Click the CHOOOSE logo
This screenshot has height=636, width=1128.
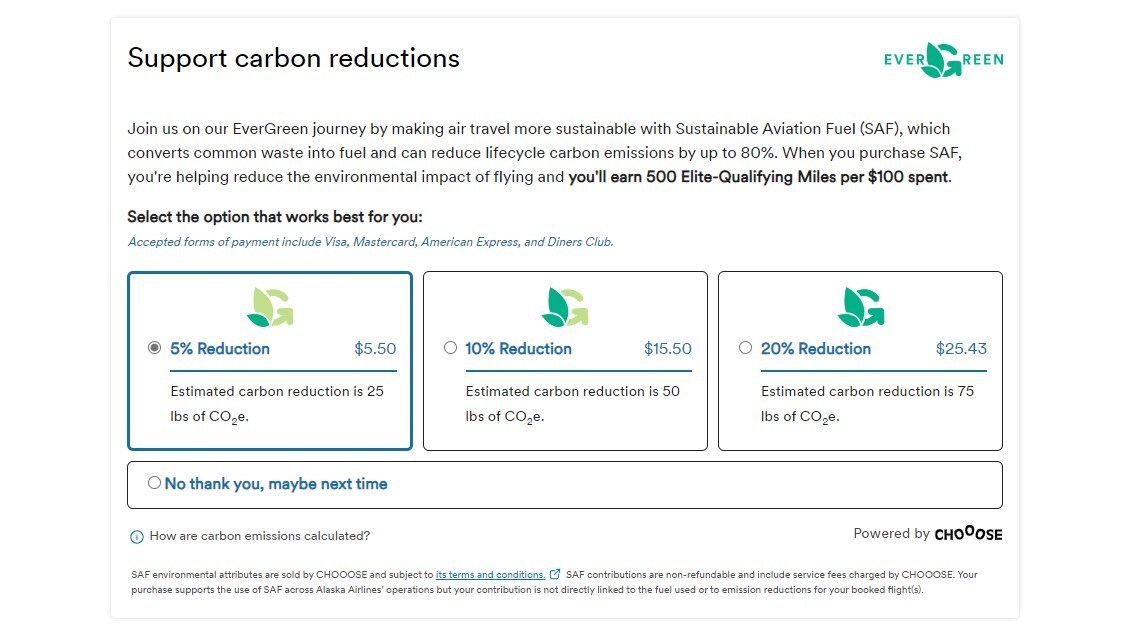(x=968, y=534)
